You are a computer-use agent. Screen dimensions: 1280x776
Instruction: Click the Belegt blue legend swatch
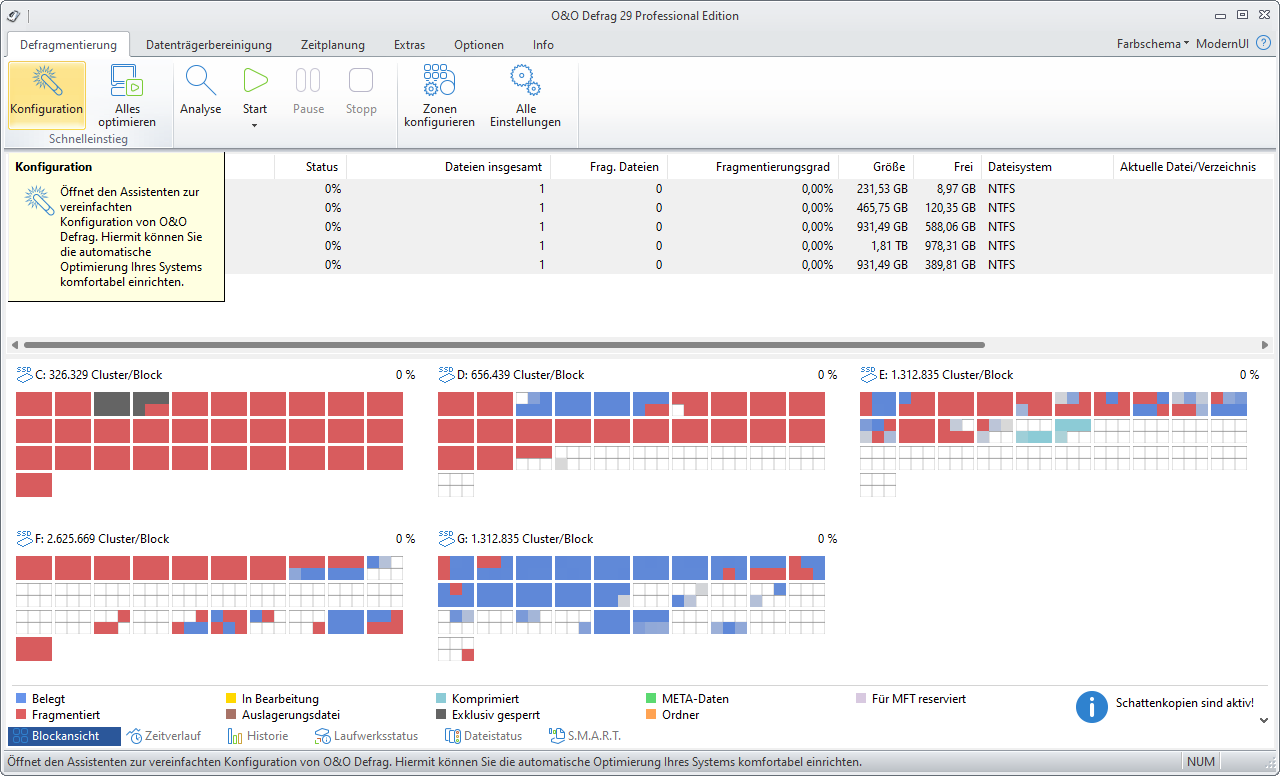tap(22, 699)
